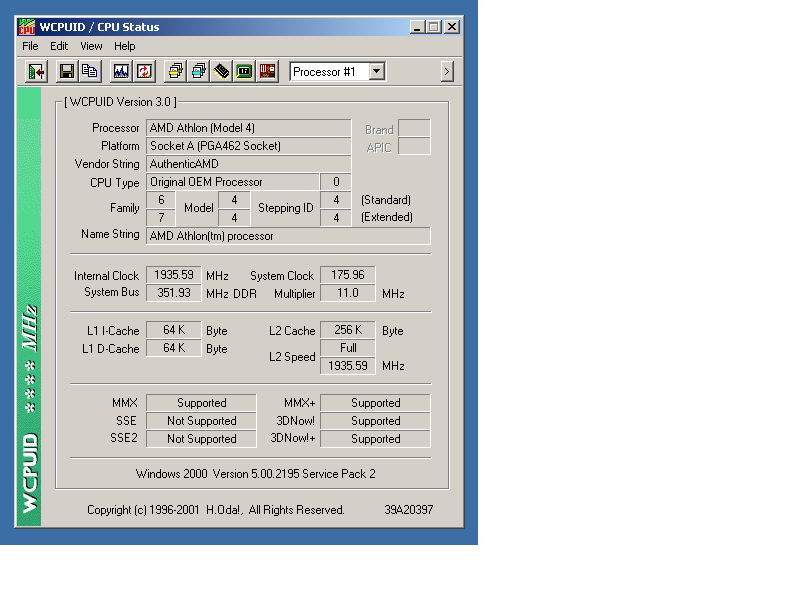Click the Save floppy disk icon

pyautogui.click(x=66, y=71)
